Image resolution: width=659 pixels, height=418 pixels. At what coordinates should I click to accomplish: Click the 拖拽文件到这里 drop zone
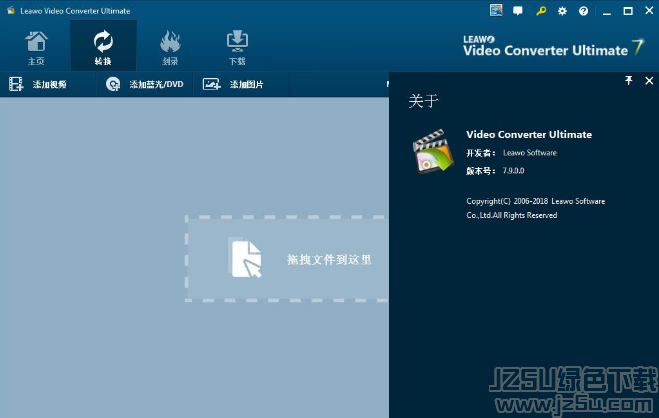287,258
